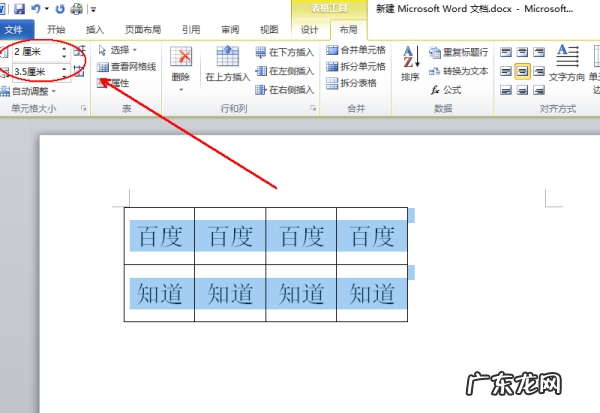This screenshot has width=600, height=413.
Task: Decrease row height with down spinner
Action: pos(64,56)
